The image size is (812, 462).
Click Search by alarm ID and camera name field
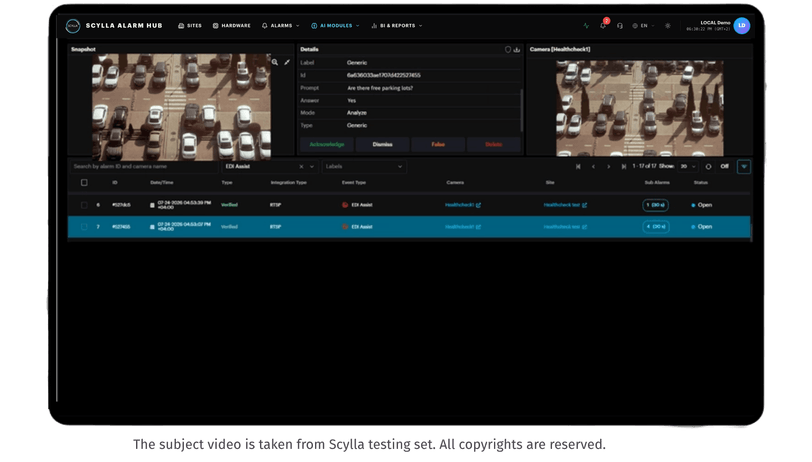click(x=143, y=166)
